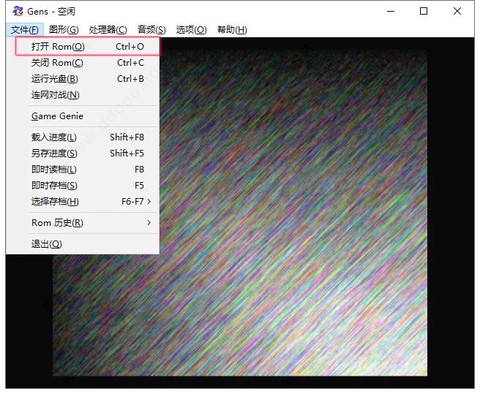
Task: Open the 选项(O) menu
Action: click(x=191, y=30)
